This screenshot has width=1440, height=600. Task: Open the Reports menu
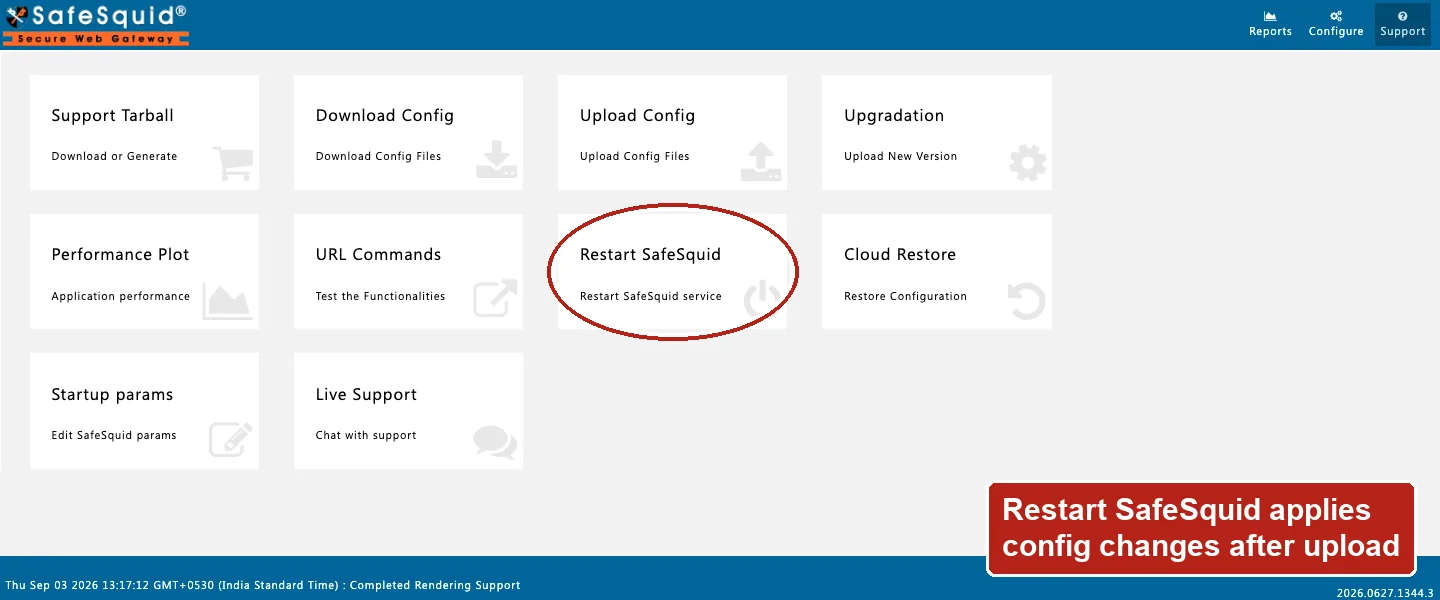coord(1270,25)
